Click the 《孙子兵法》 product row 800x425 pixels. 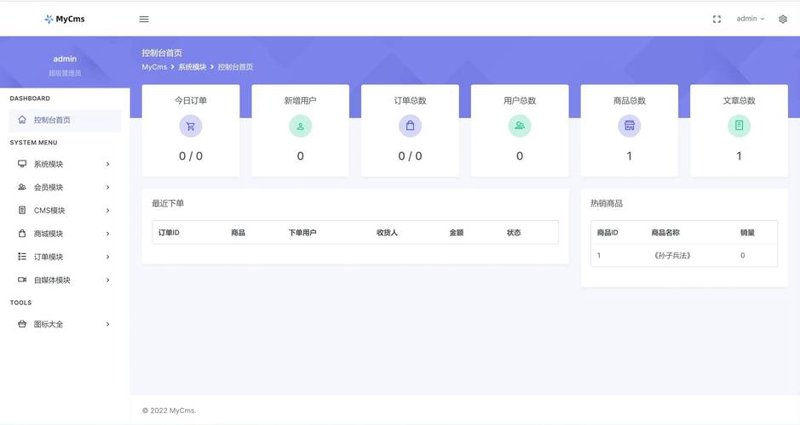click(684, 255)
